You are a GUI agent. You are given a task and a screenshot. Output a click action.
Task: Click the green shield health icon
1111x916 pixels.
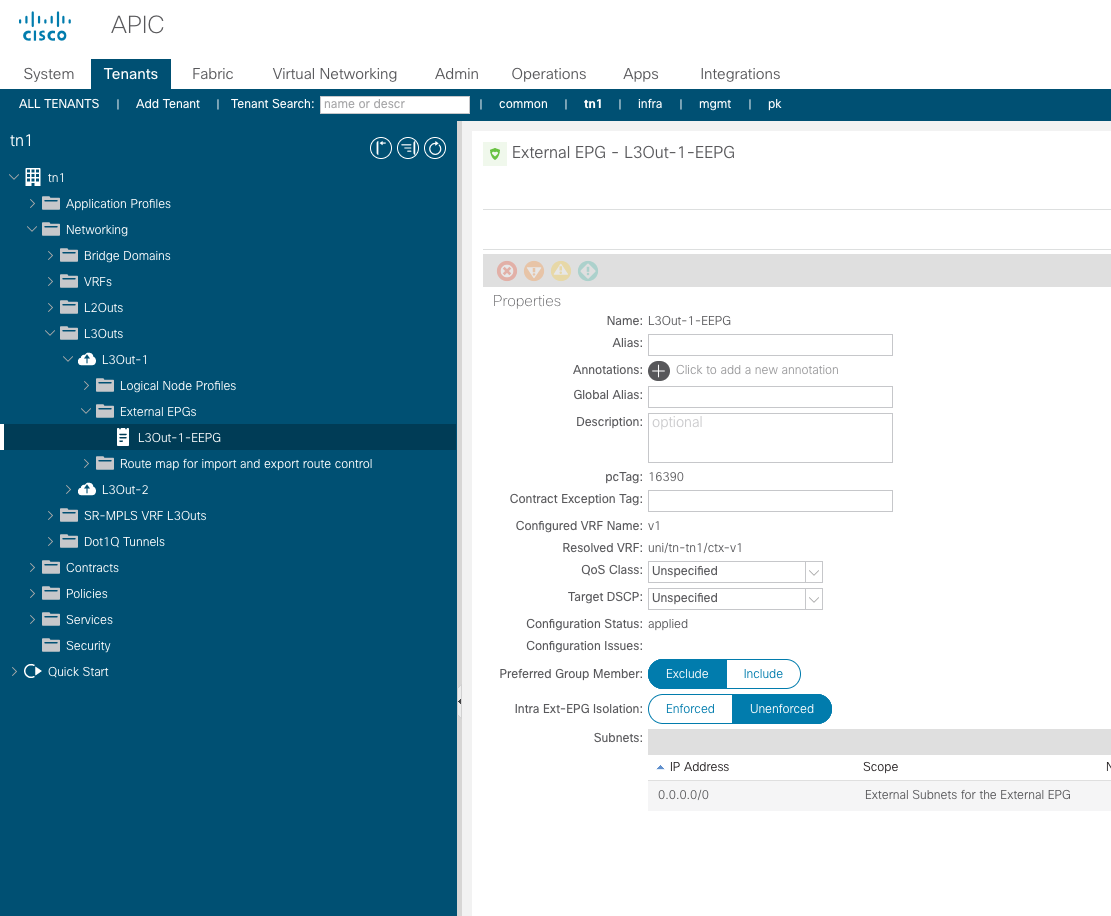point(494,154)
